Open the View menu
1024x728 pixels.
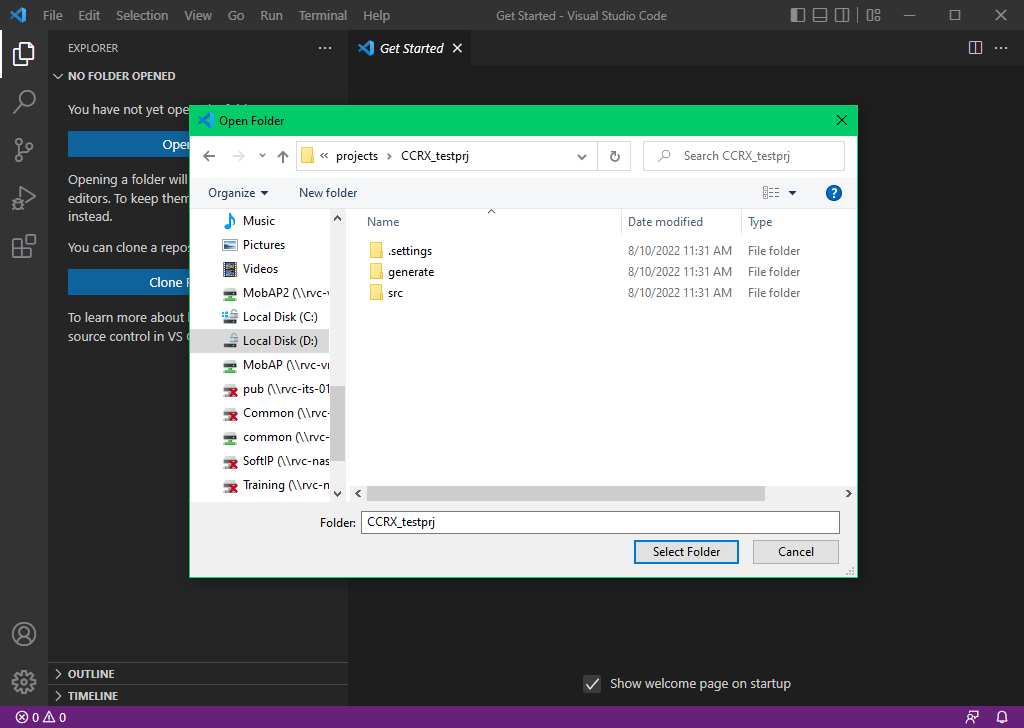pyautogui.click(x=197, y=15)
